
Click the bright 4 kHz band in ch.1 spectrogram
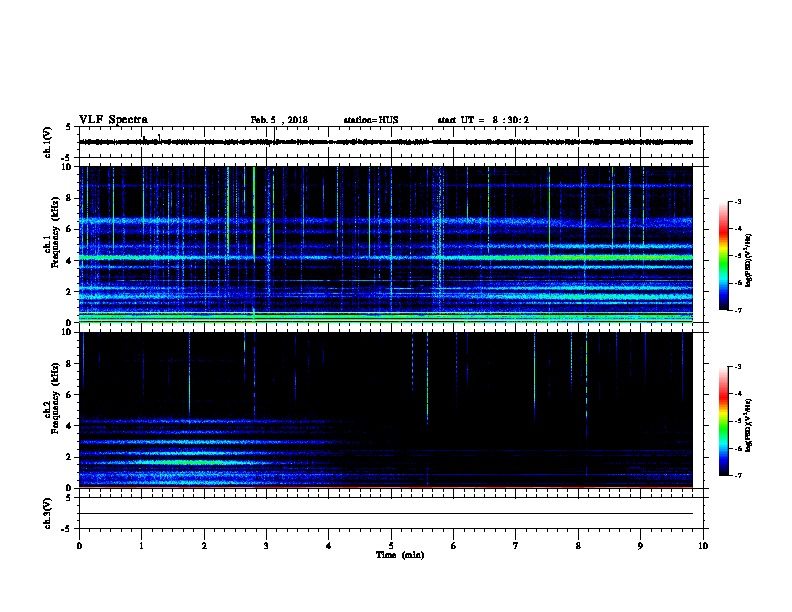pyautogui.click(x=386, y=258)
